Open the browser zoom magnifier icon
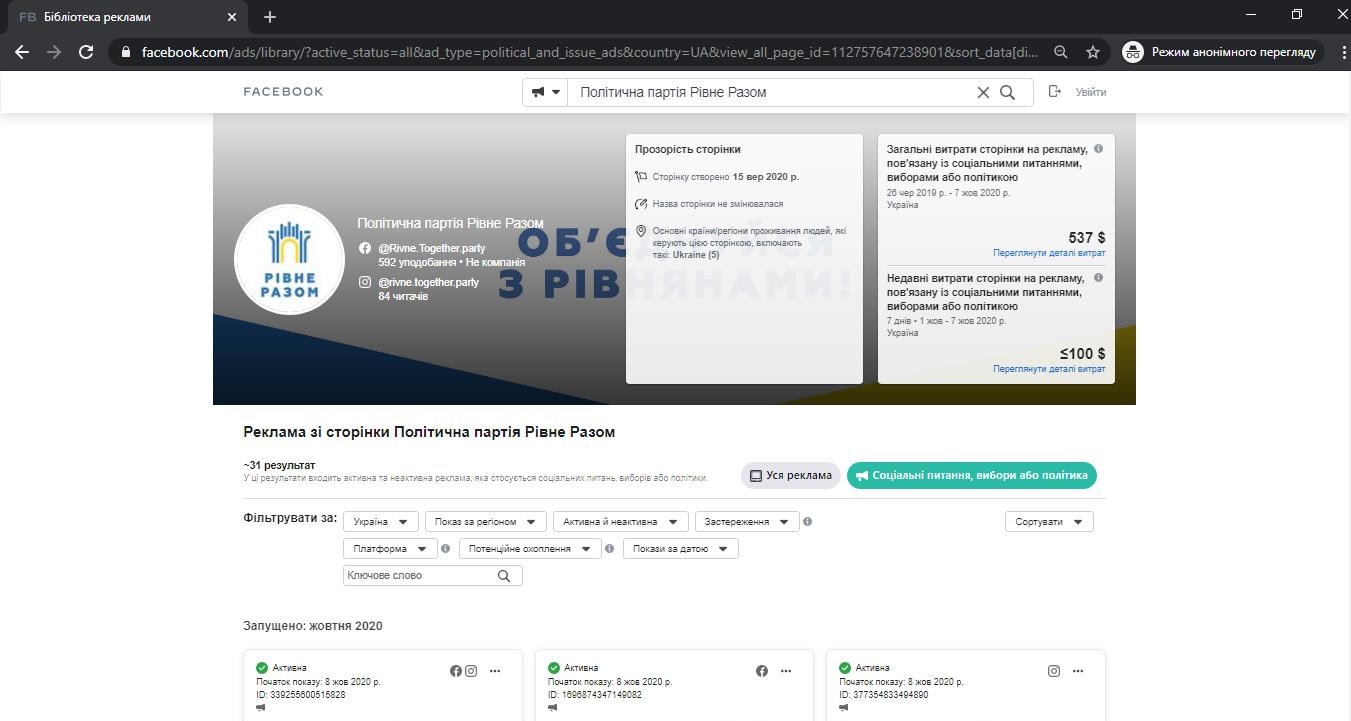1351x721 pixels. (1061, 52)
